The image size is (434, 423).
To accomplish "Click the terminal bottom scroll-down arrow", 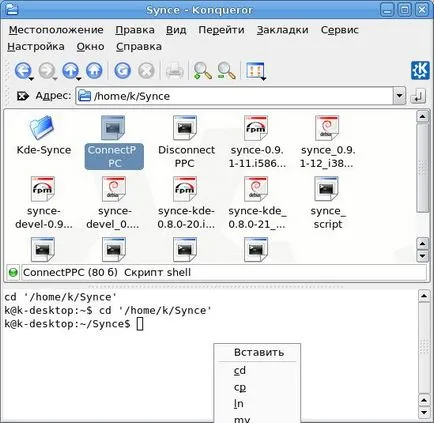I will pos(424,412).
